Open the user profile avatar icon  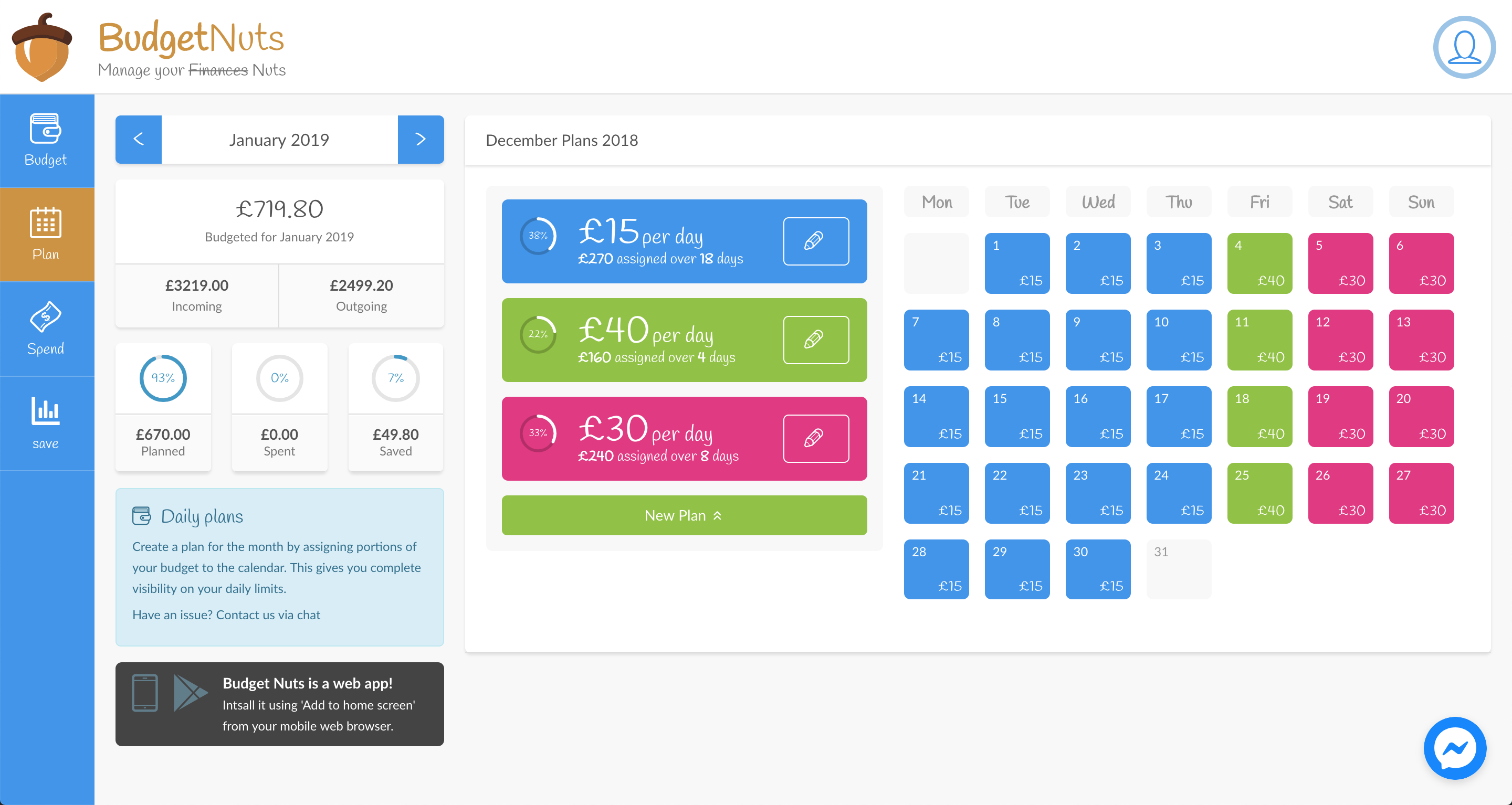tap(1463, 47)
